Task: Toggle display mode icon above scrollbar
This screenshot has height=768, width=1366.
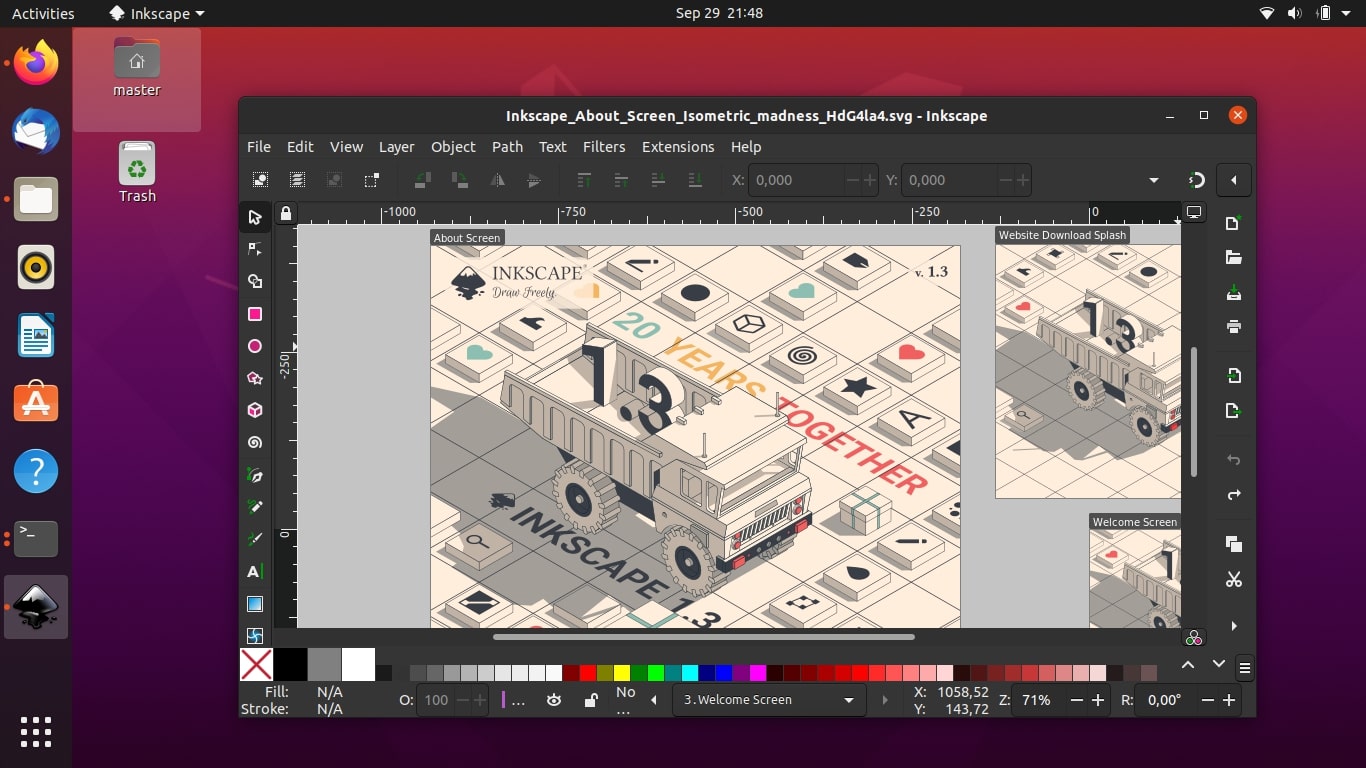Action: click(1194, 213)
